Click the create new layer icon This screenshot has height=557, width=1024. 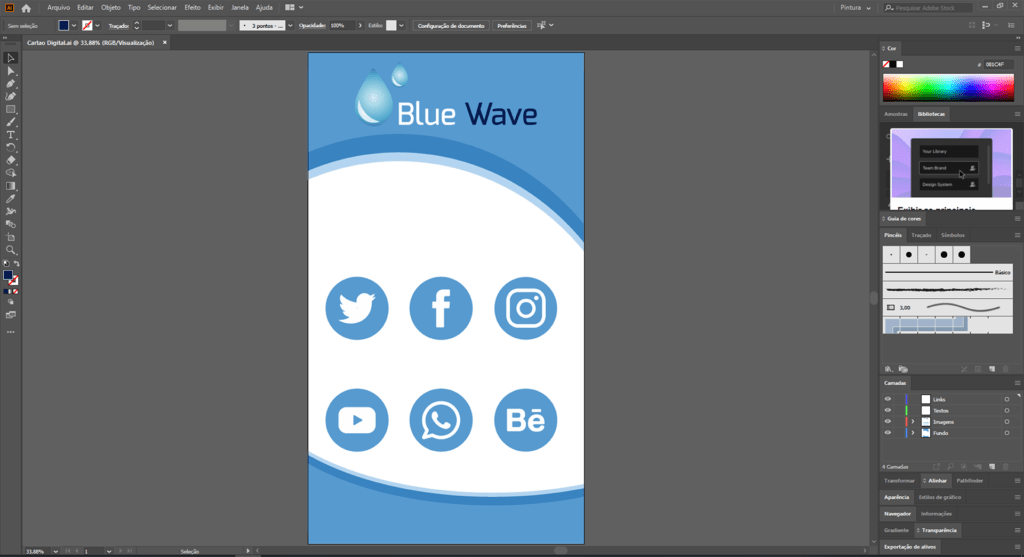[992, 467]
